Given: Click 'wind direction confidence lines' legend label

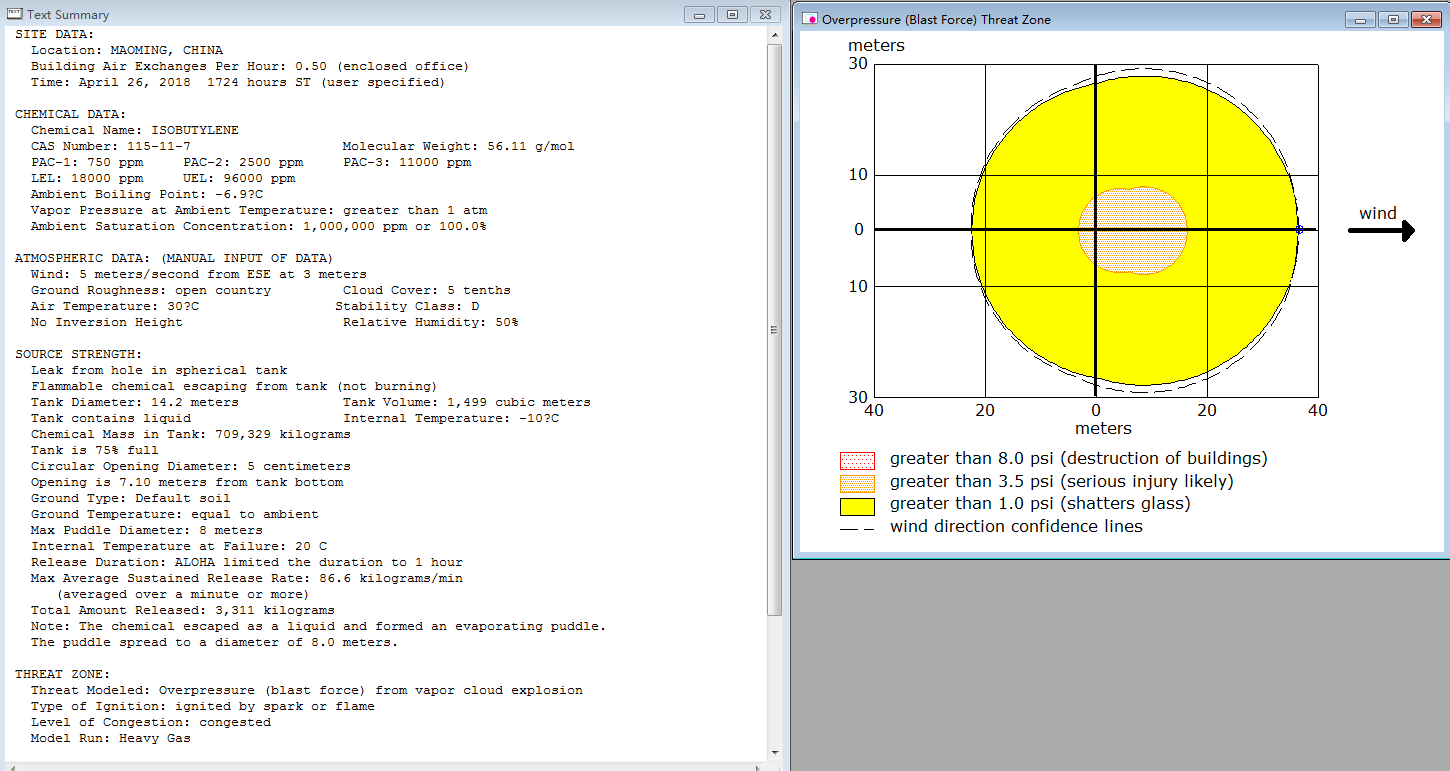Looking at the screenshot, I should click(x=1016, y=526).
